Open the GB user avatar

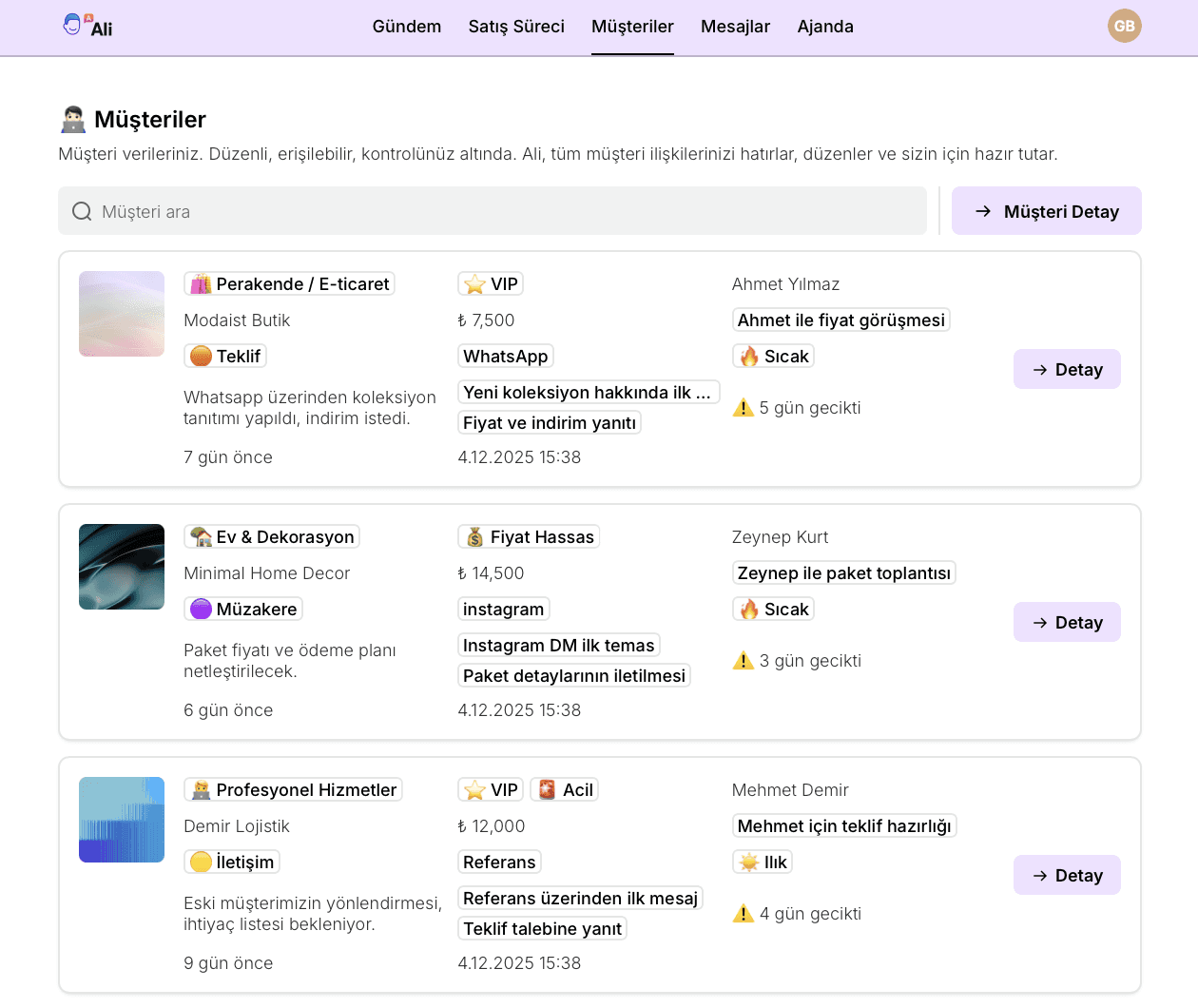(x=1124, y=26)
